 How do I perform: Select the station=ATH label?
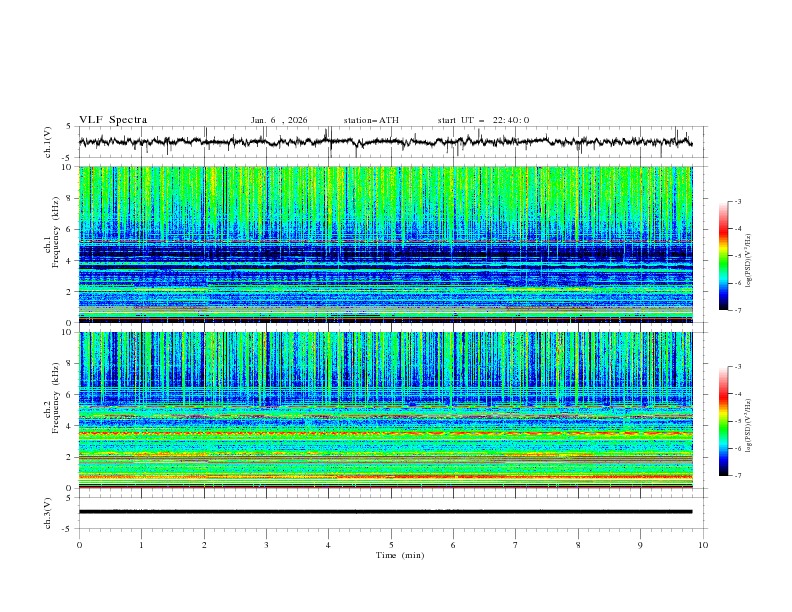(371, 120)
